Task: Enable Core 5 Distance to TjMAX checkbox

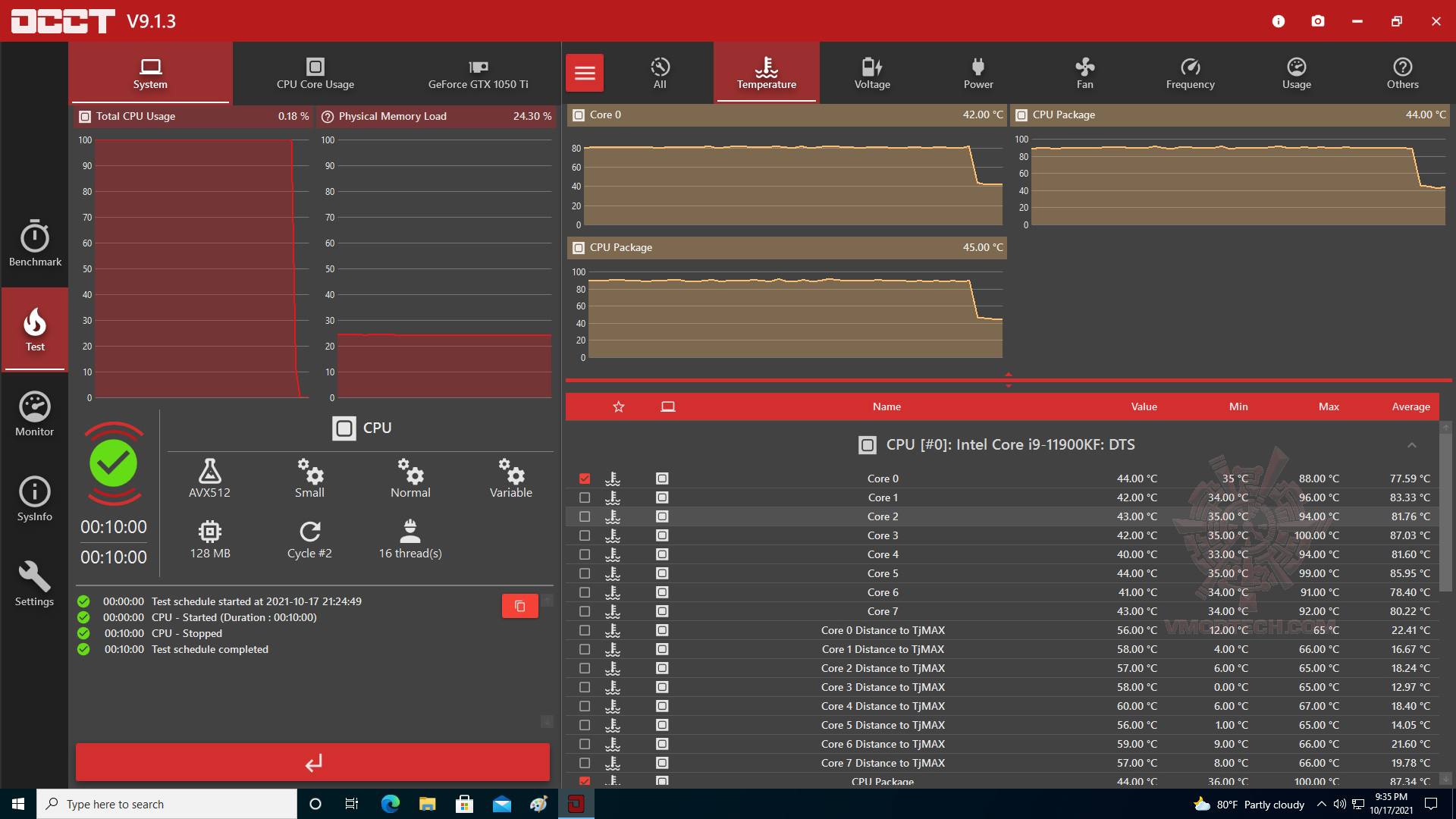Action: [x=585, y=725]
